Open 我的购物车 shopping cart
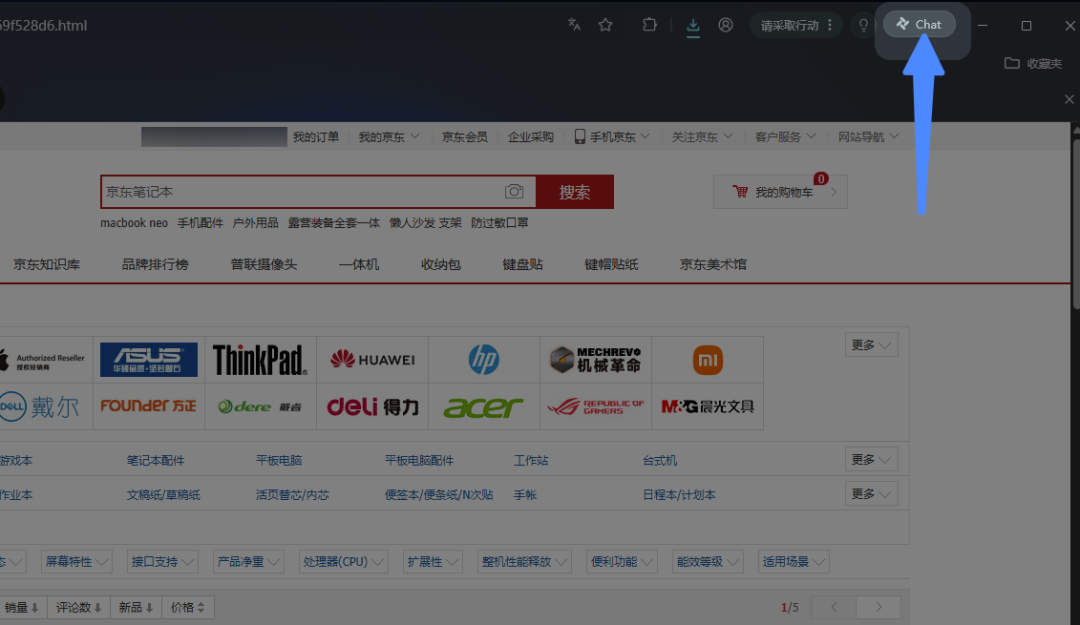1080x625 pixels. click(780, 192)
